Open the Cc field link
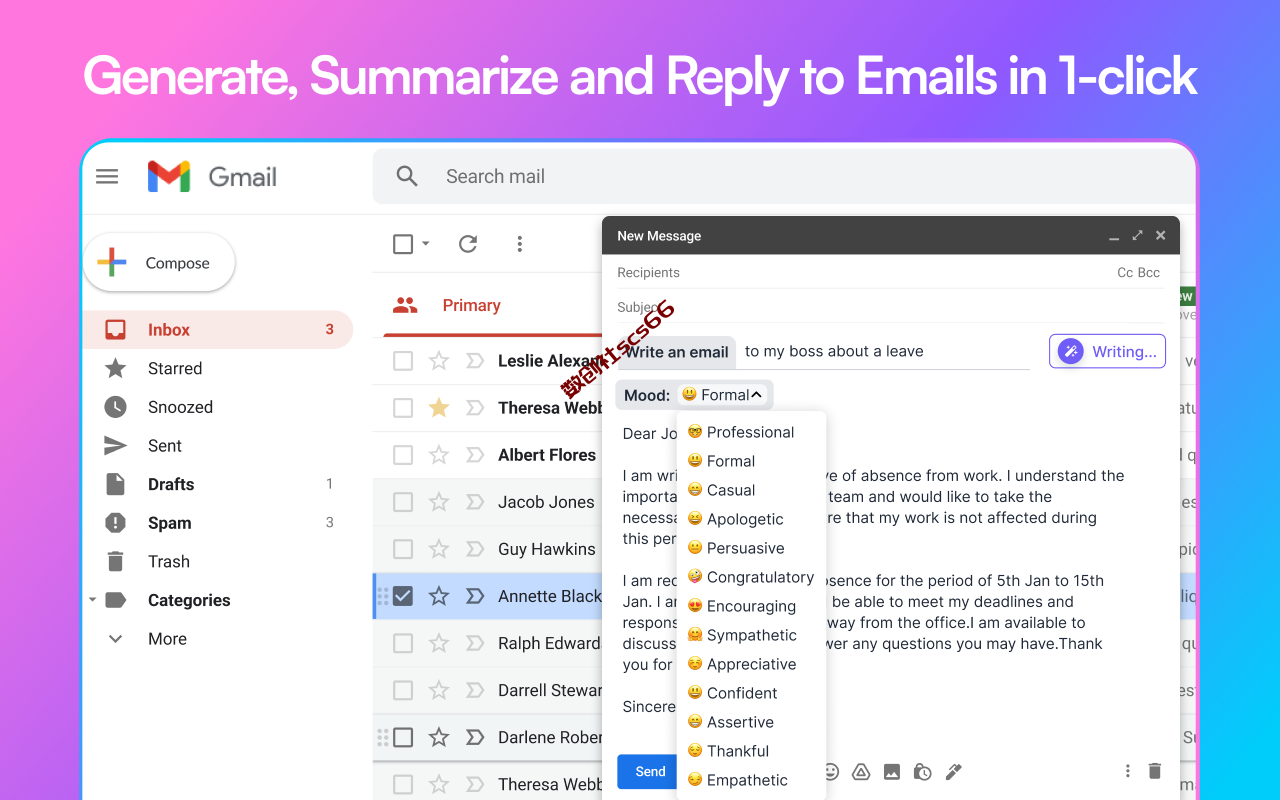1280x800 pixels. coord(1125,272)
